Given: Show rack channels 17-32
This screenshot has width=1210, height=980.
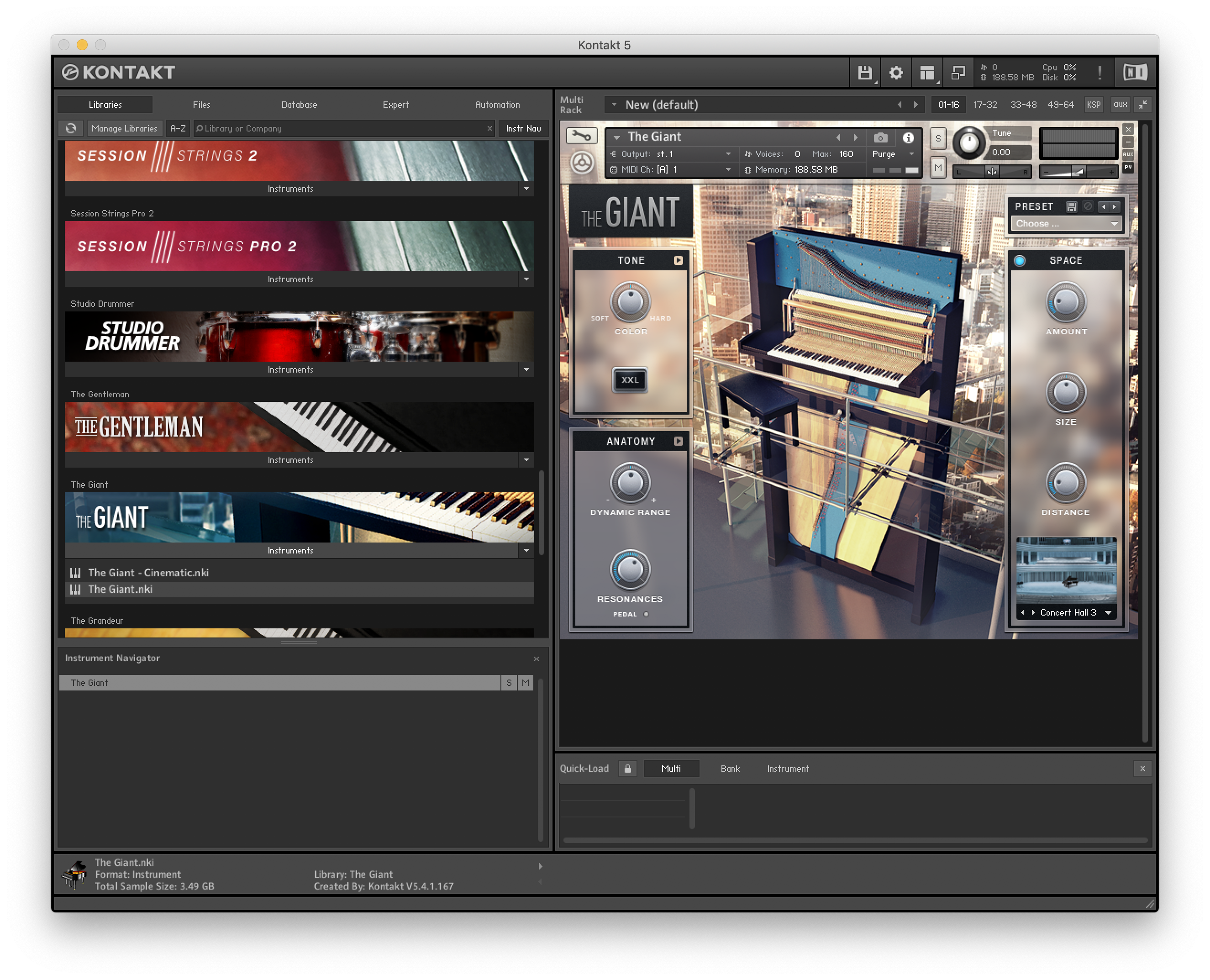Looking at the screenshot, I should (x=985, y=105).
